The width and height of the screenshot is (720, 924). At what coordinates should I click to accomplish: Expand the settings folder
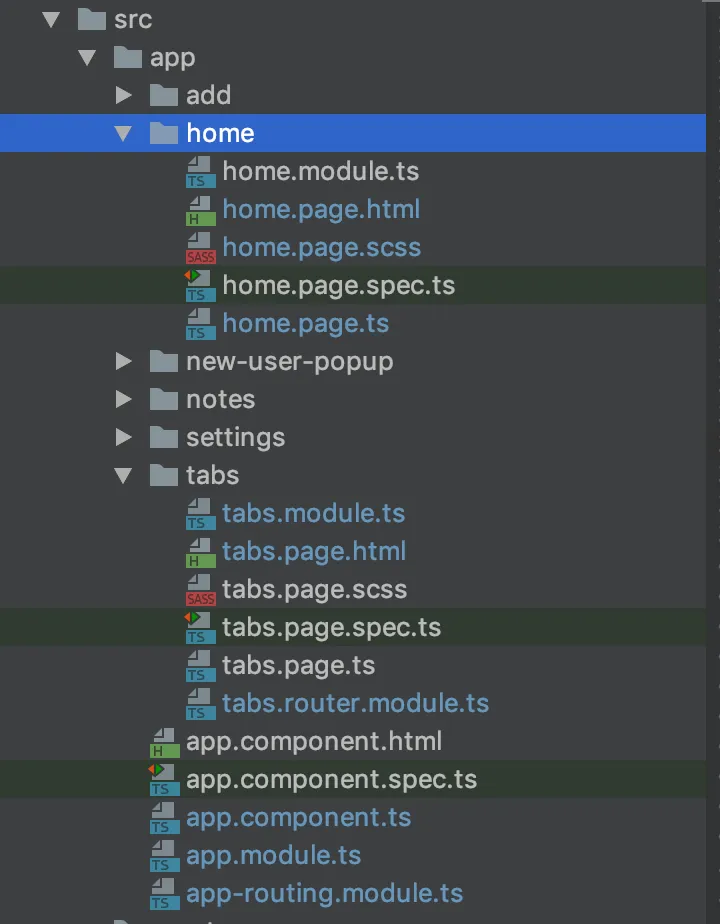coord(124,438)
